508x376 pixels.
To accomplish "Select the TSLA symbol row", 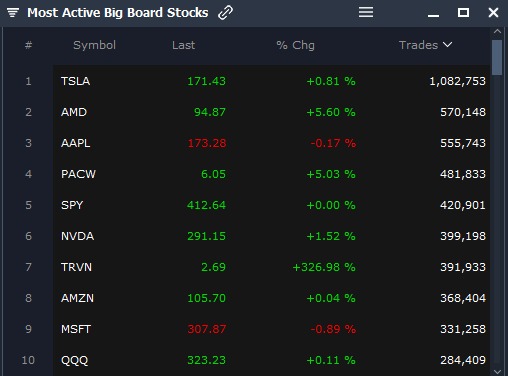I will coord(271,81).
